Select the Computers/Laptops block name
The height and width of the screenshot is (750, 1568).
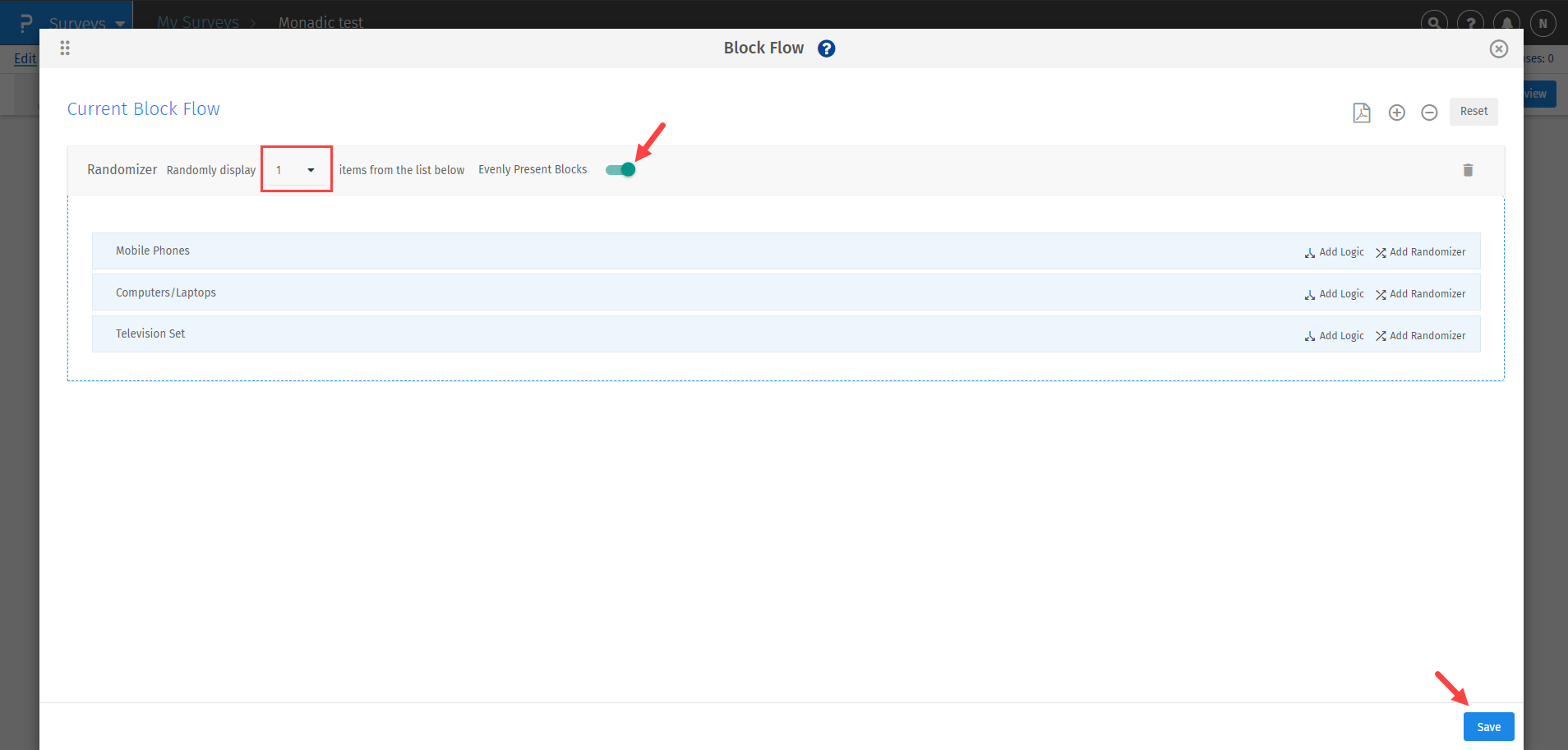(166, 292)
